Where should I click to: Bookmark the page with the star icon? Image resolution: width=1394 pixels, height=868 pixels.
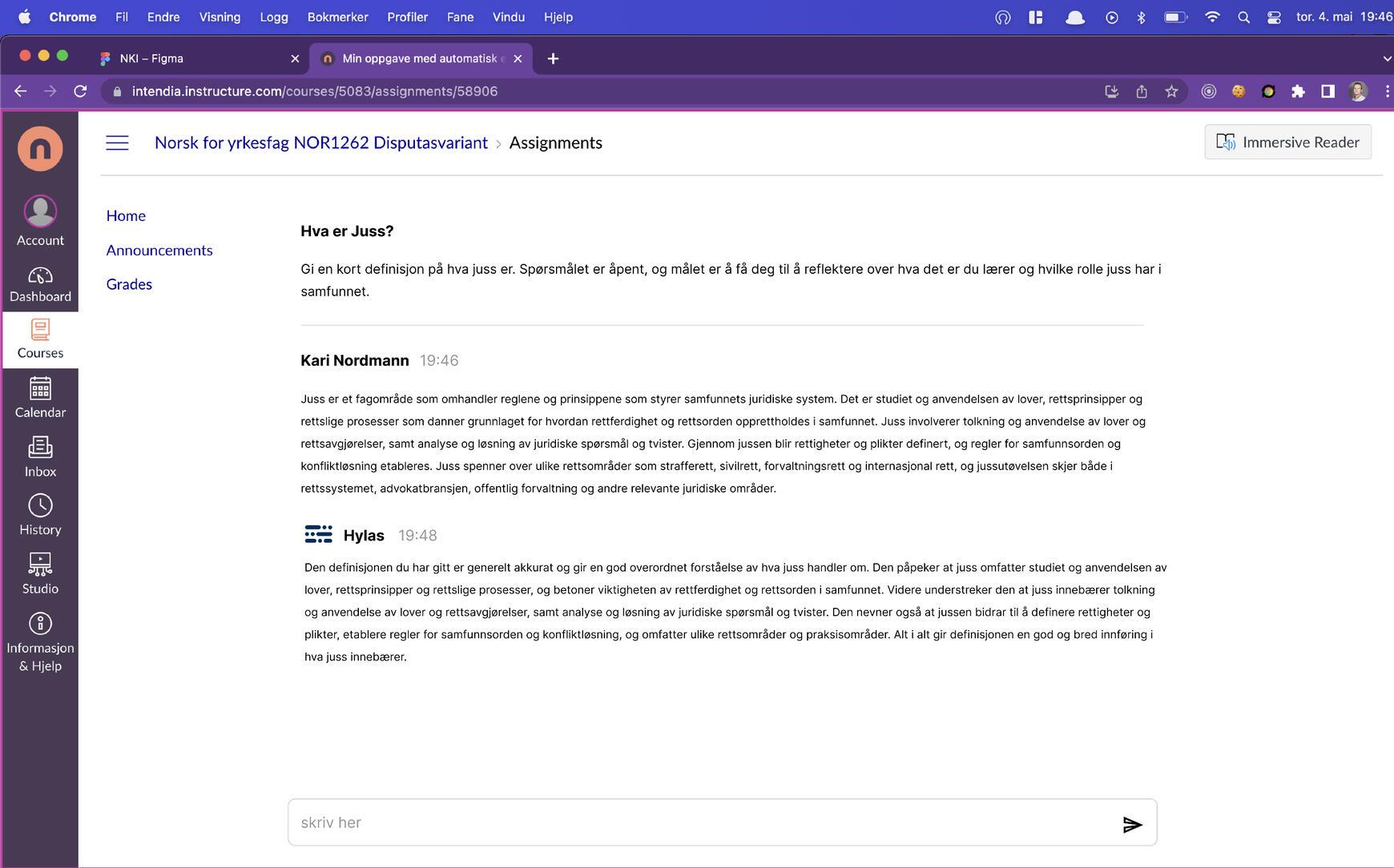pos(1170,90)
